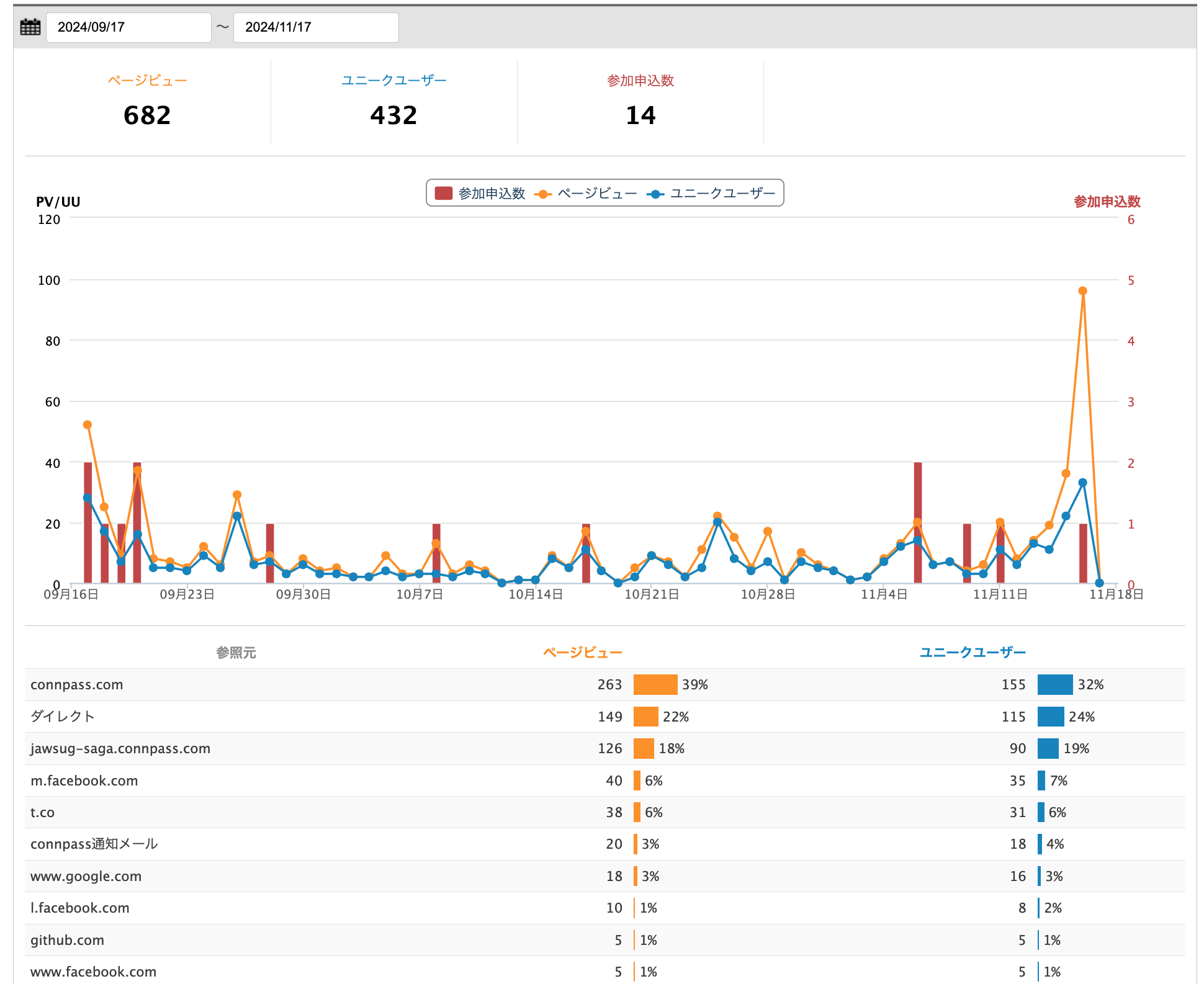1204x984 pixels.
Task: Click the orange ページビュー summary label above 682
Action: pyautogui.click(x=147, y=81)
